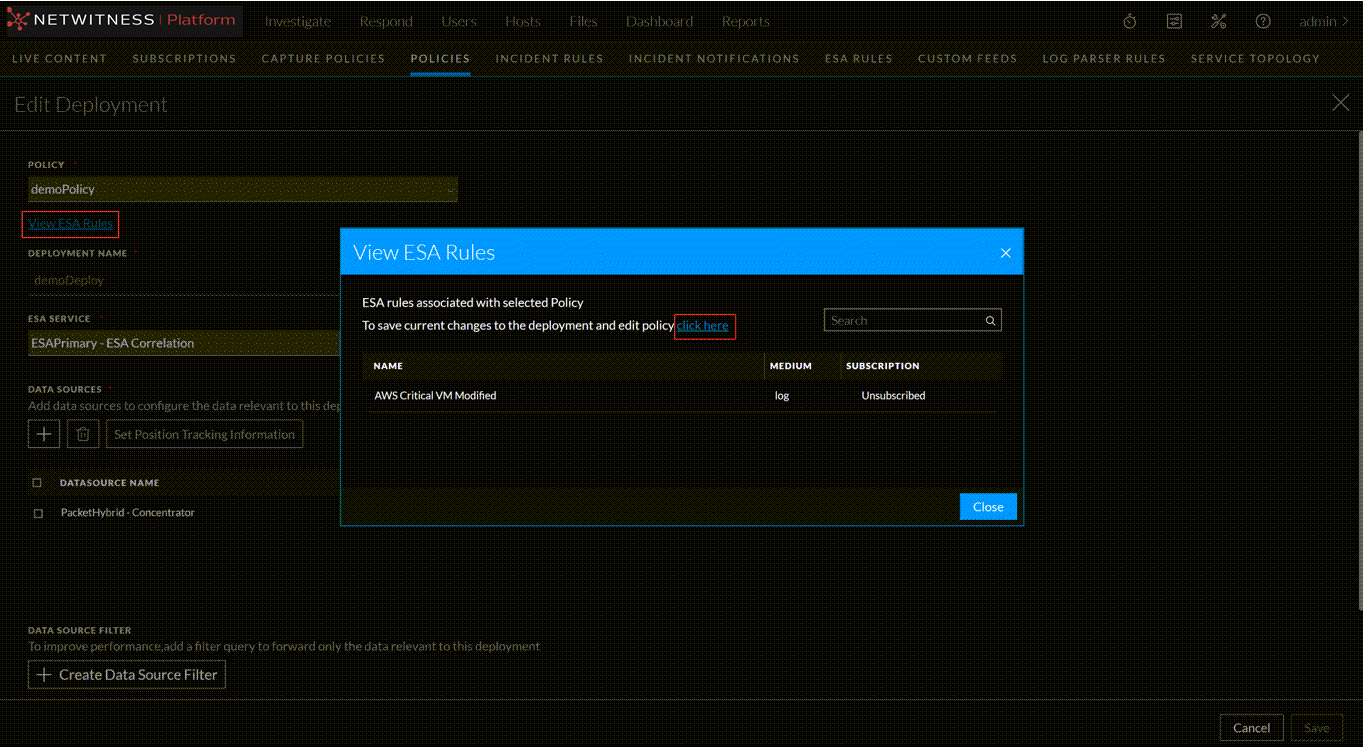The width and height of the screenshot is (1363, 747).
Task: Click the timer icon in top bar
Action: point(1129,21)
